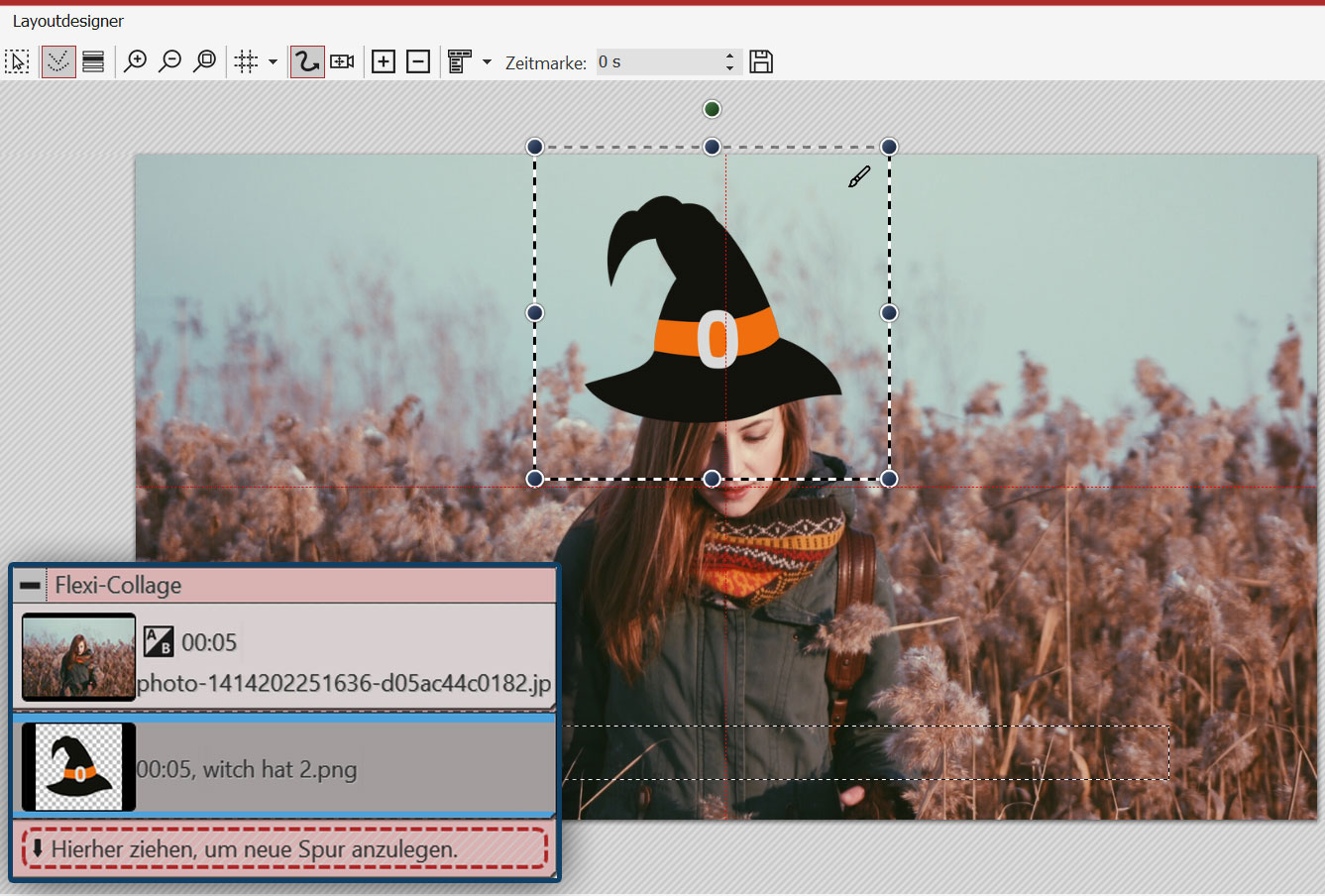Viewport: 1325px width, 896px height.
Task: Collapse the Flexi-Collage track
Action: click(30, 586)
